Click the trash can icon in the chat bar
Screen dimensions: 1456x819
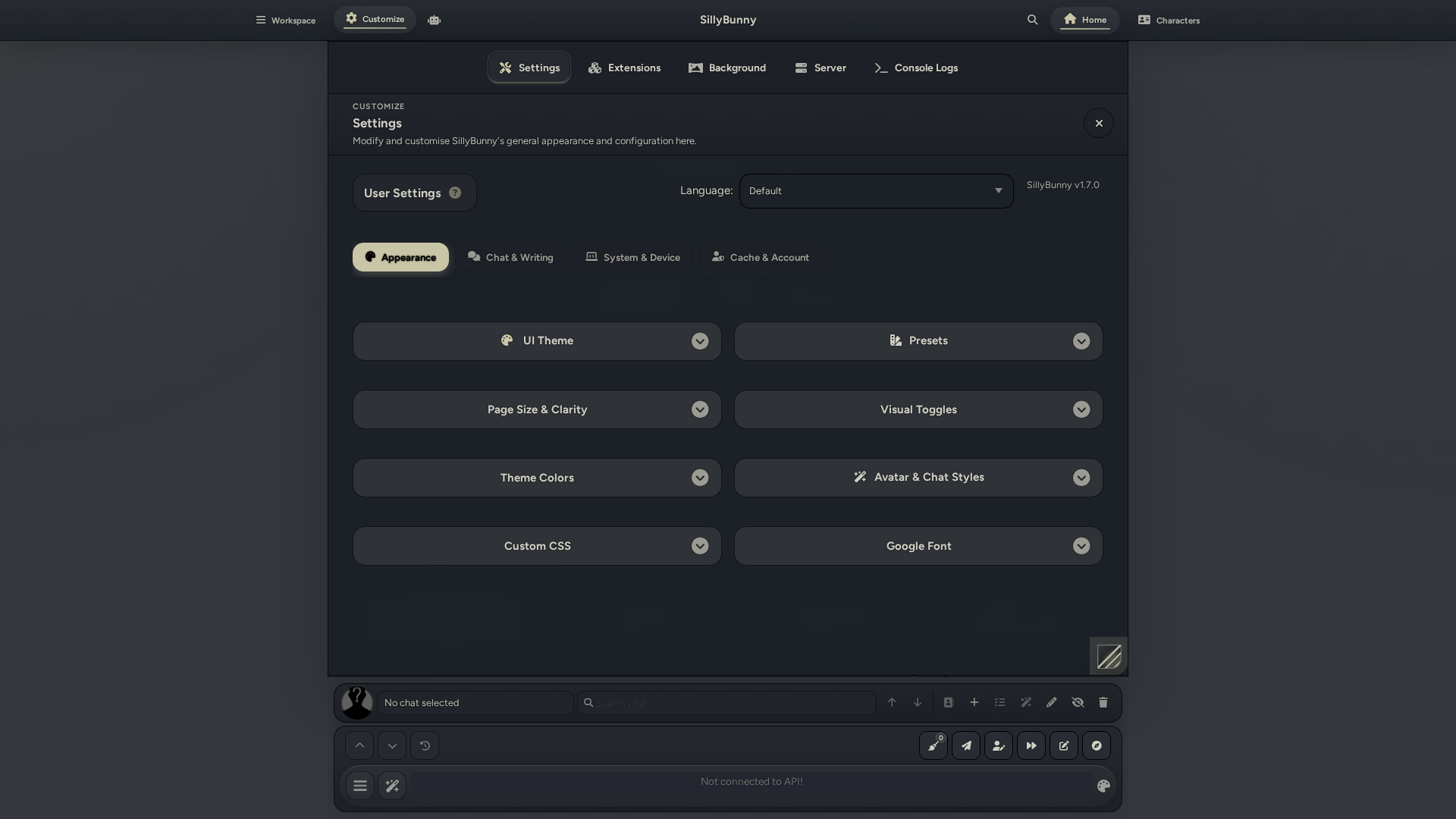coord(1103,703)
